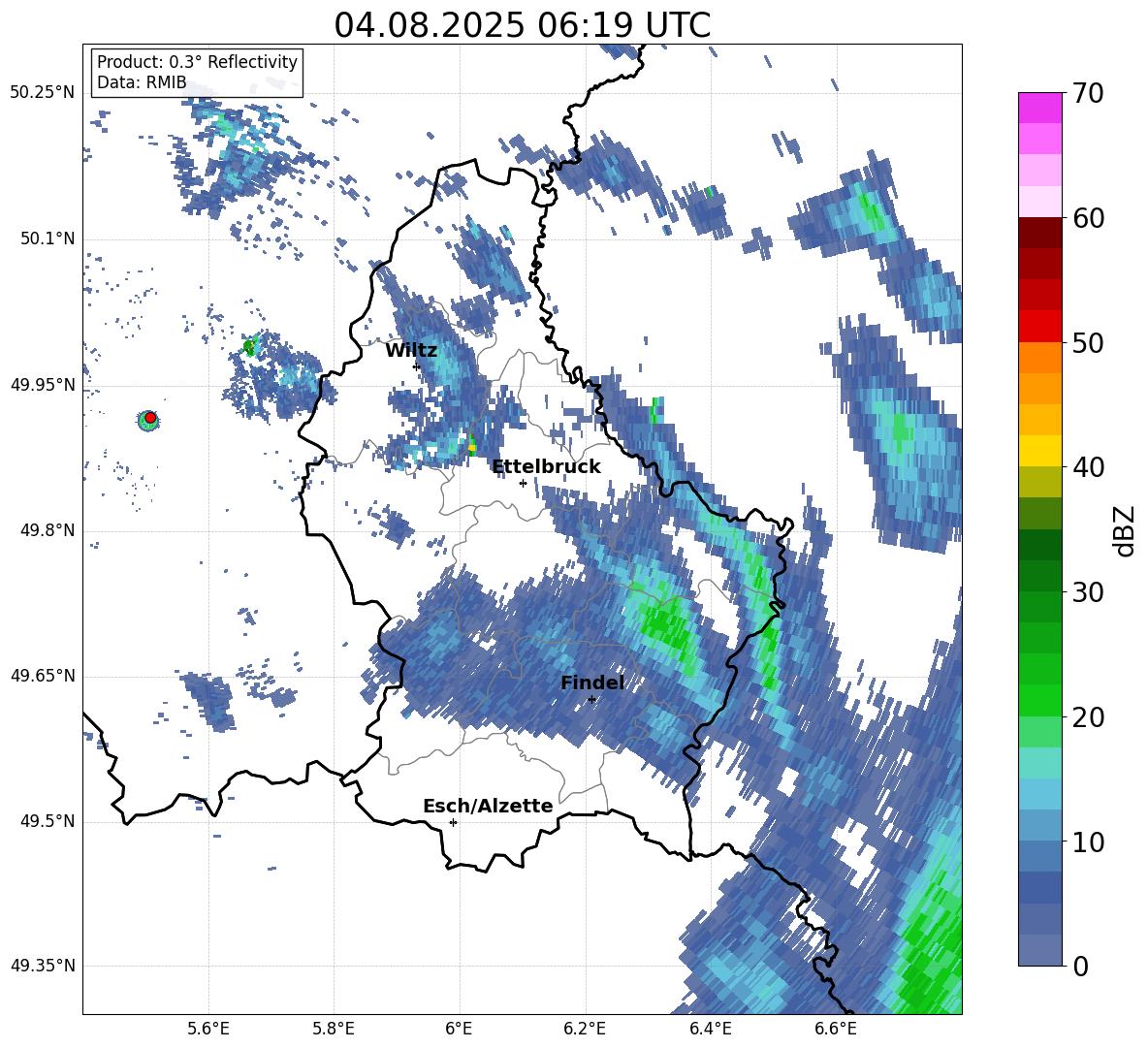Click the 6.2°E longitude tick label
1148x1048 pixels.
585,1029
